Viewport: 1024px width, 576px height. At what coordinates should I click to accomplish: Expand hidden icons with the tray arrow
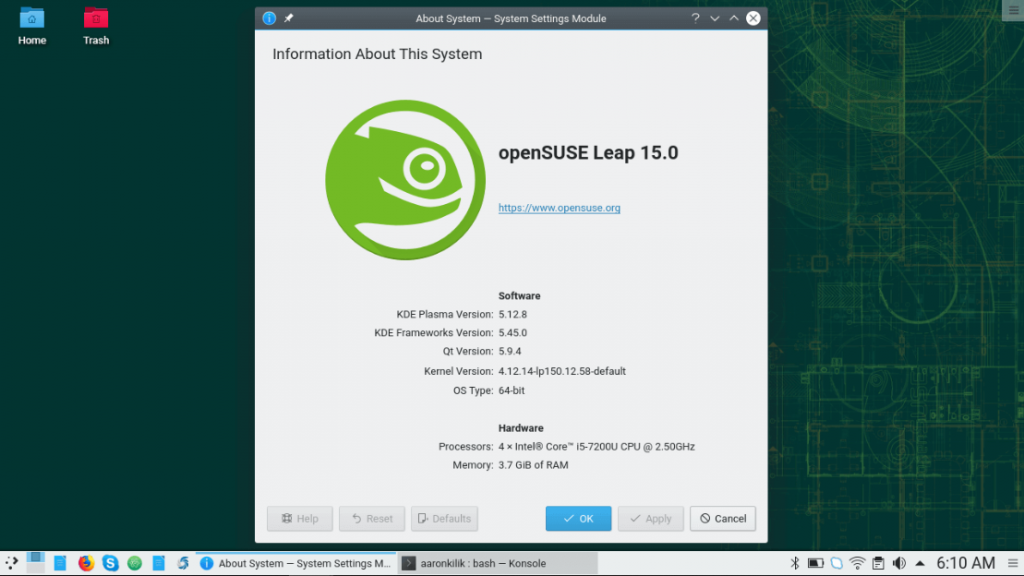click(x=921, y=563)
